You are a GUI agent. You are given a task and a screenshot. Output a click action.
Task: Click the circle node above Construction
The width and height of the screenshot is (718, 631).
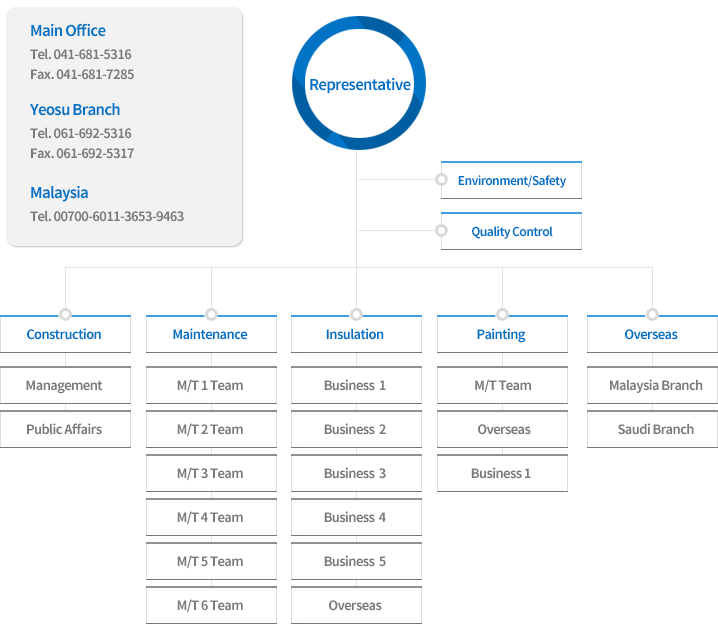pos(65,314)
